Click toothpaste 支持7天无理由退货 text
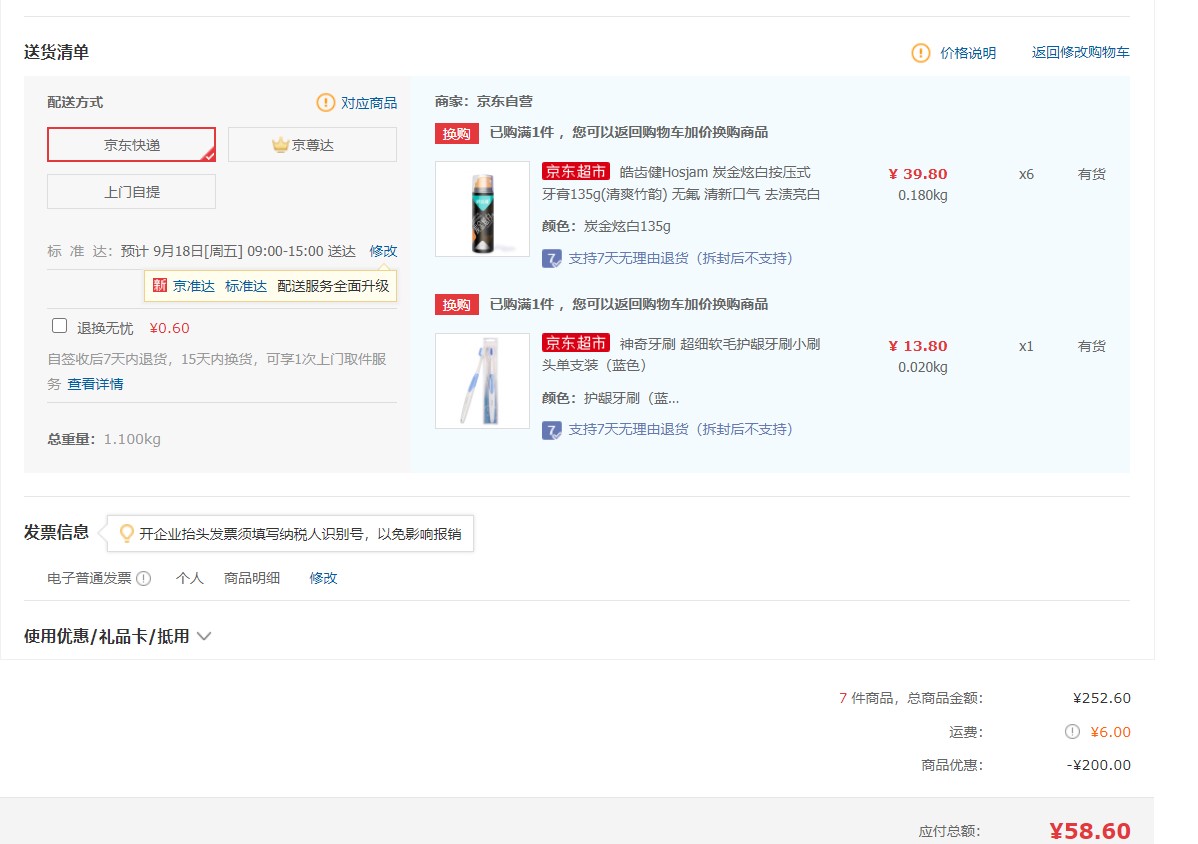The image size is (1198, 844). click(x=681, y=258)
